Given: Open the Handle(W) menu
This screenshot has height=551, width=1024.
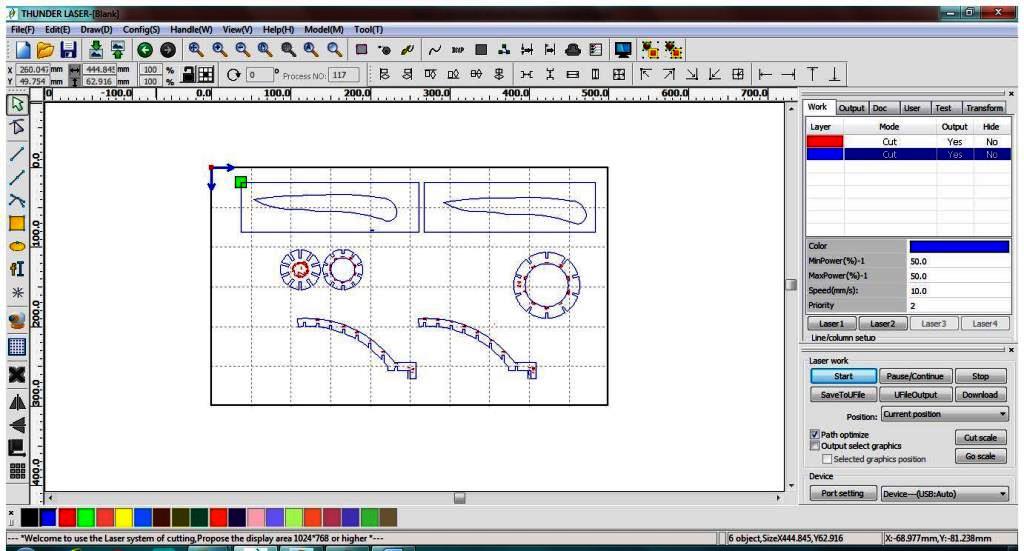Looking at the screenshot, I should (x=191, y=29).
